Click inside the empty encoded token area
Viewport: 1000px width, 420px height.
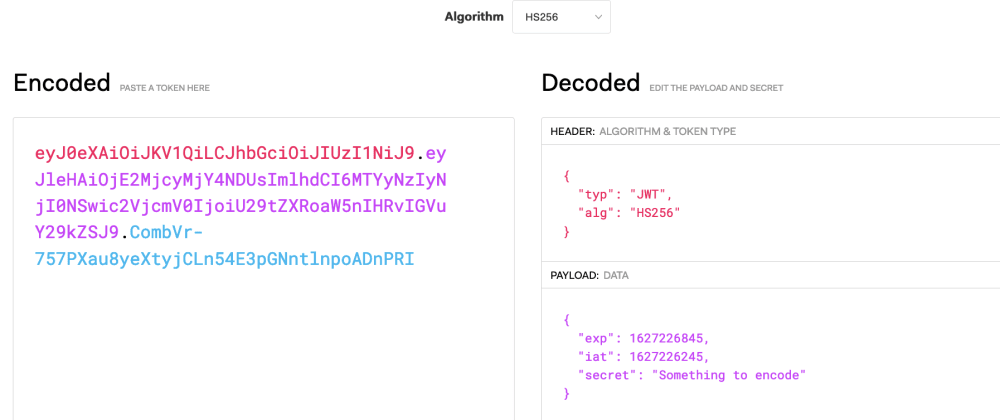(x=263, y=344)
